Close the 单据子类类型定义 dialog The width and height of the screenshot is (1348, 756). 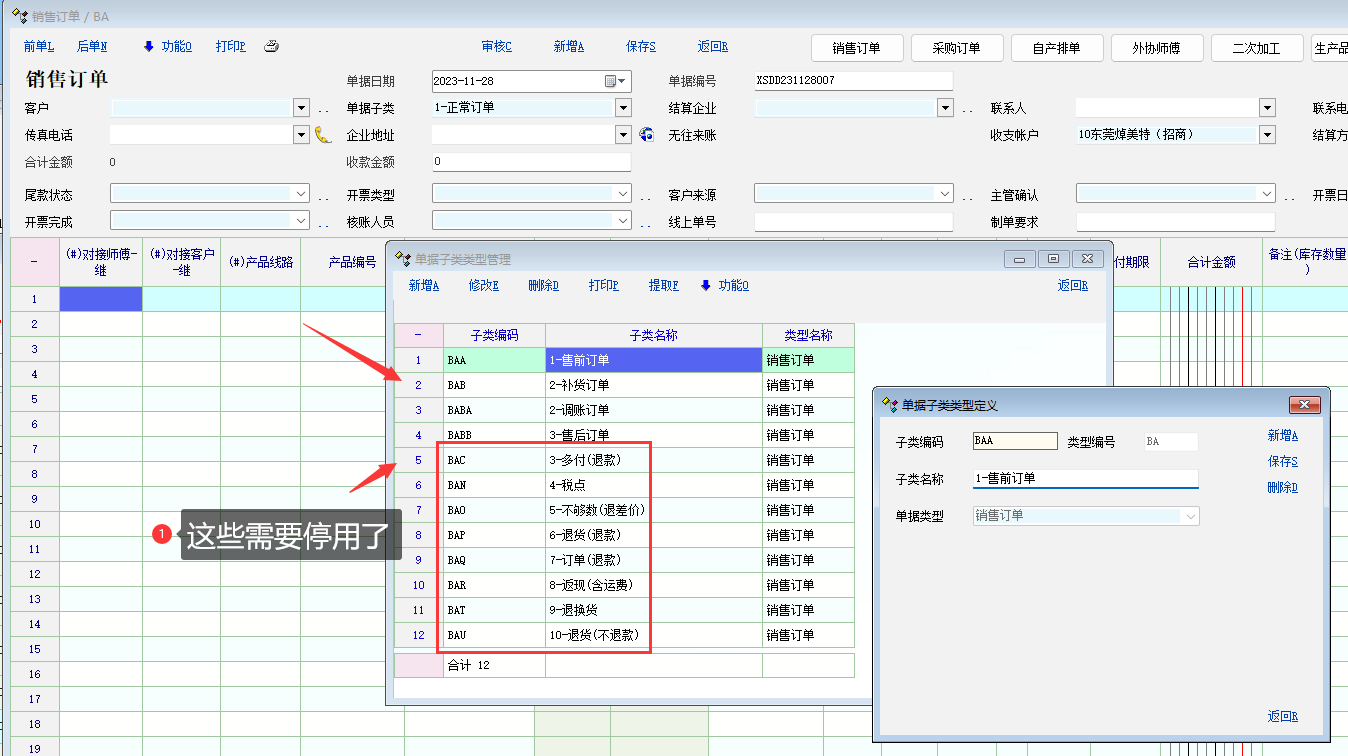[1304, 405]
